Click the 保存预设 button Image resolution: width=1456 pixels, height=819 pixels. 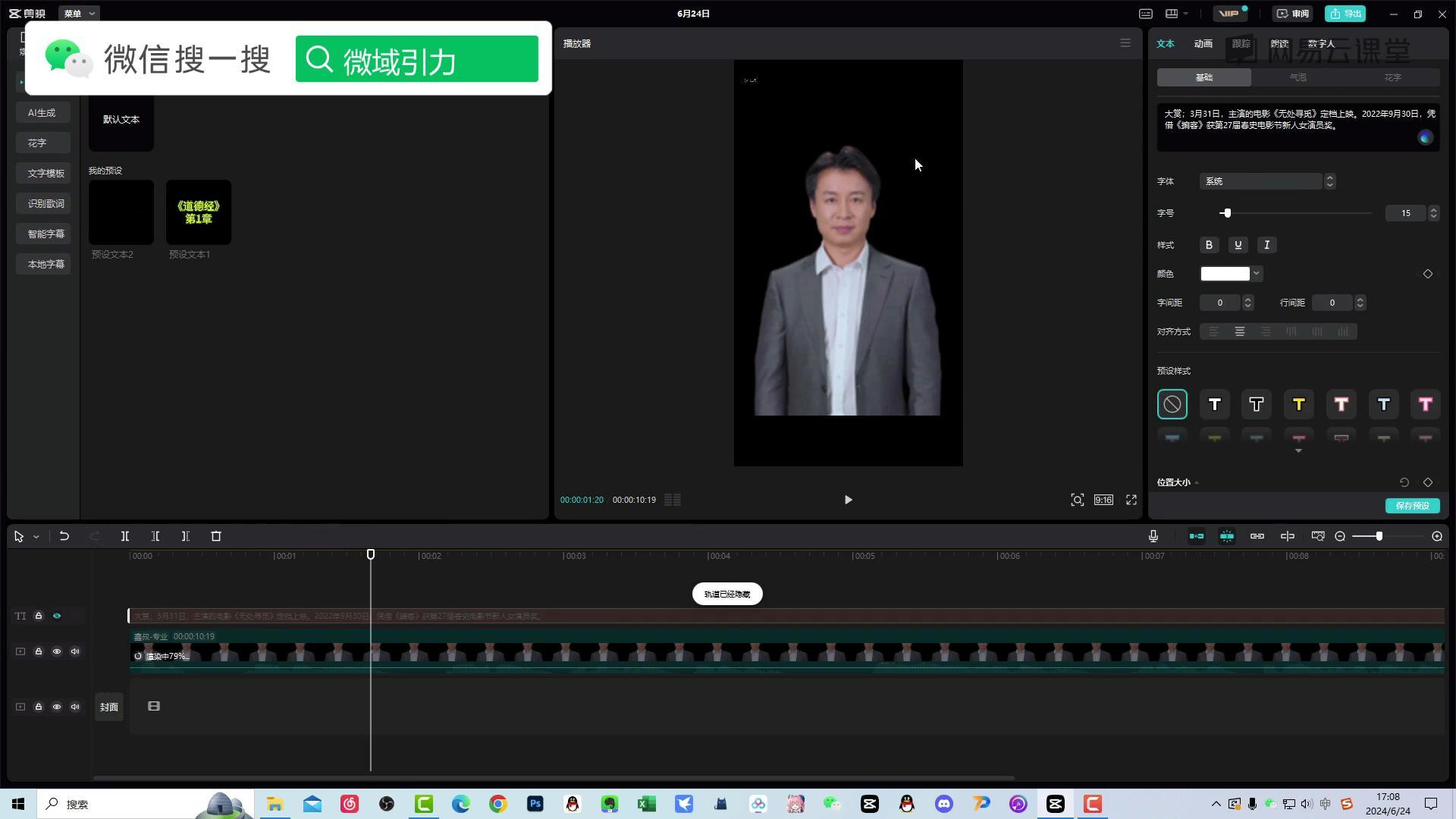click(x=1413, y=506)
